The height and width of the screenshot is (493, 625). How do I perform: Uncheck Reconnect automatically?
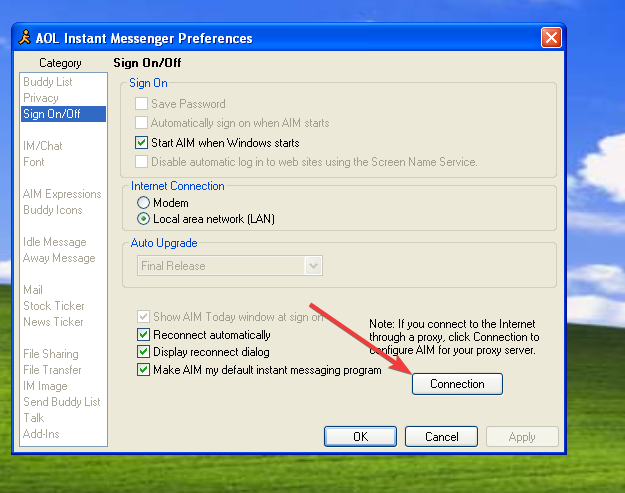pyautogui.click(x=143, y=335)
